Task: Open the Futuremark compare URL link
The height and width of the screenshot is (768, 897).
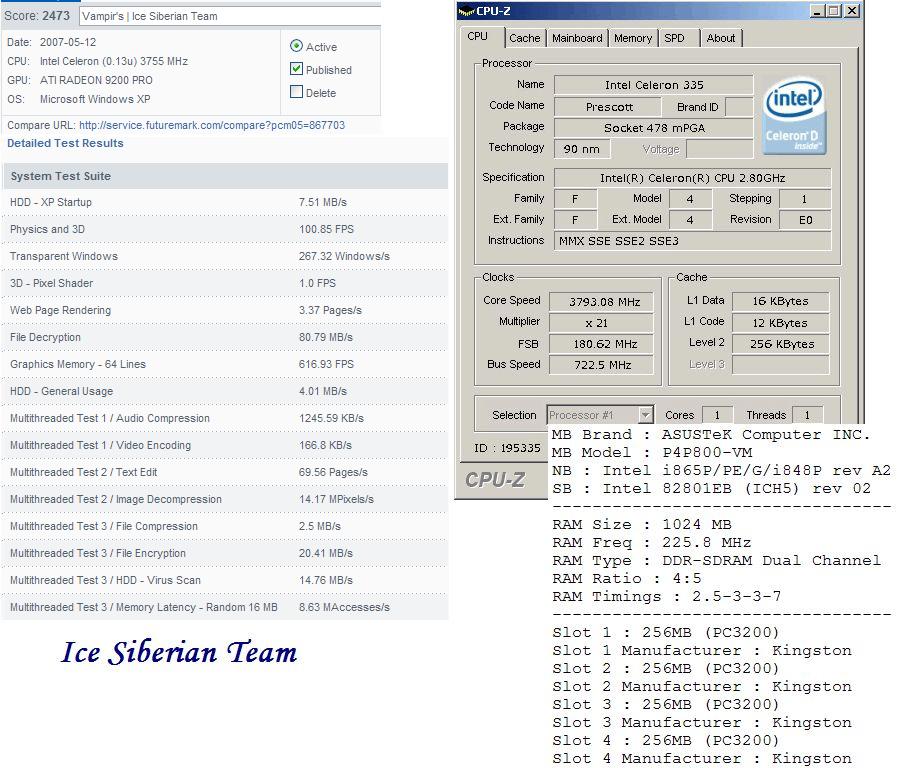Action: coord(212,125)
